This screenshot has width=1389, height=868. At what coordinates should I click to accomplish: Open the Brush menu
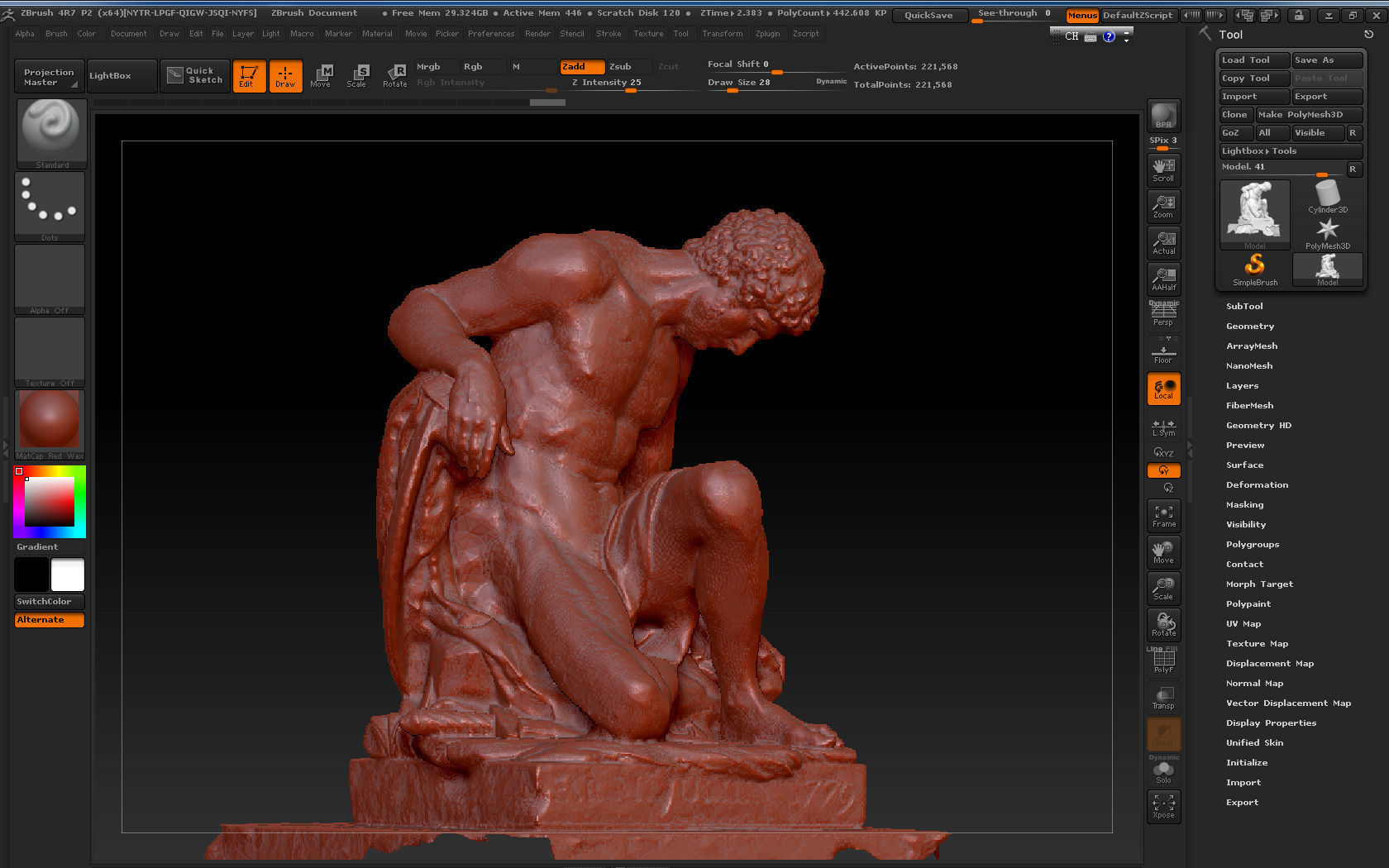click(x=57, y=34)
